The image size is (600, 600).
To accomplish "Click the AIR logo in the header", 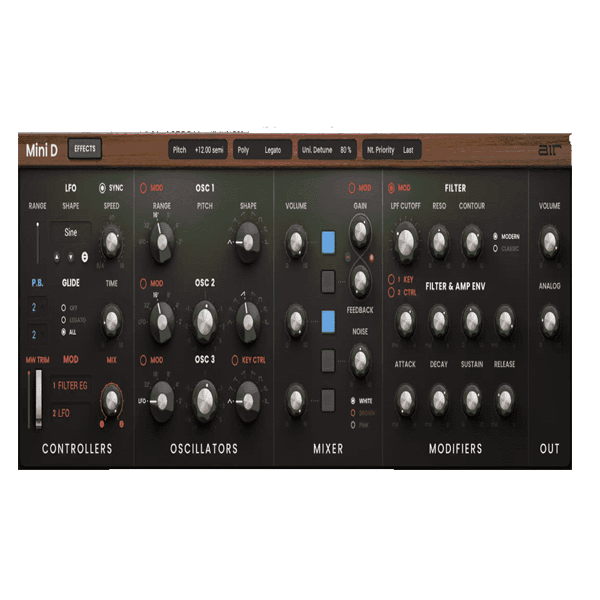I will pos(550,150).
